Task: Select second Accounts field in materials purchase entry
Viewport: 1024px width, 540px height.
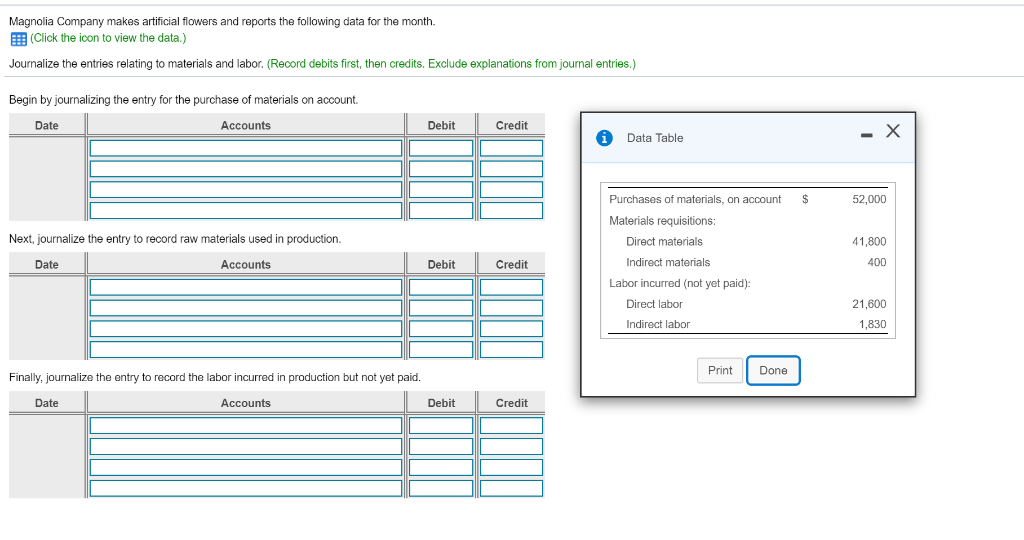Action: pyautogui.click(x=246, y=168)
